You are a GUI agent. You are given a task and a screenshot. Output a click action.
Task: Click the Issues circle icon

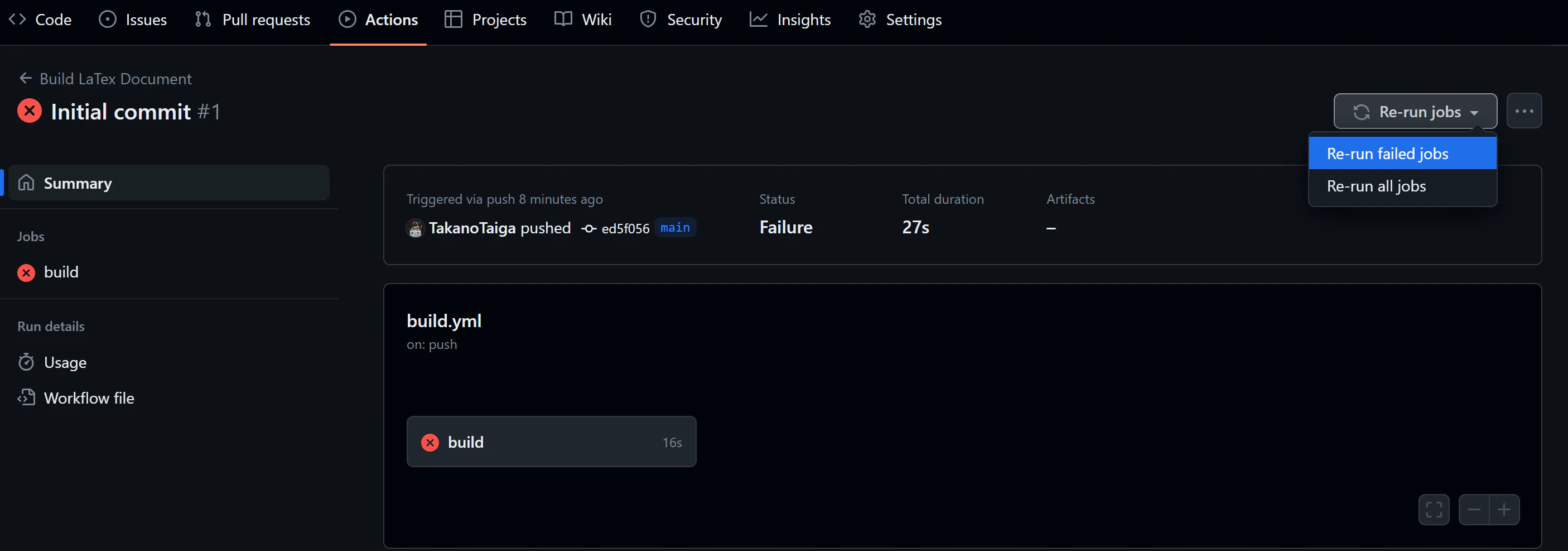pyautogui.click(x=107, y=20)
